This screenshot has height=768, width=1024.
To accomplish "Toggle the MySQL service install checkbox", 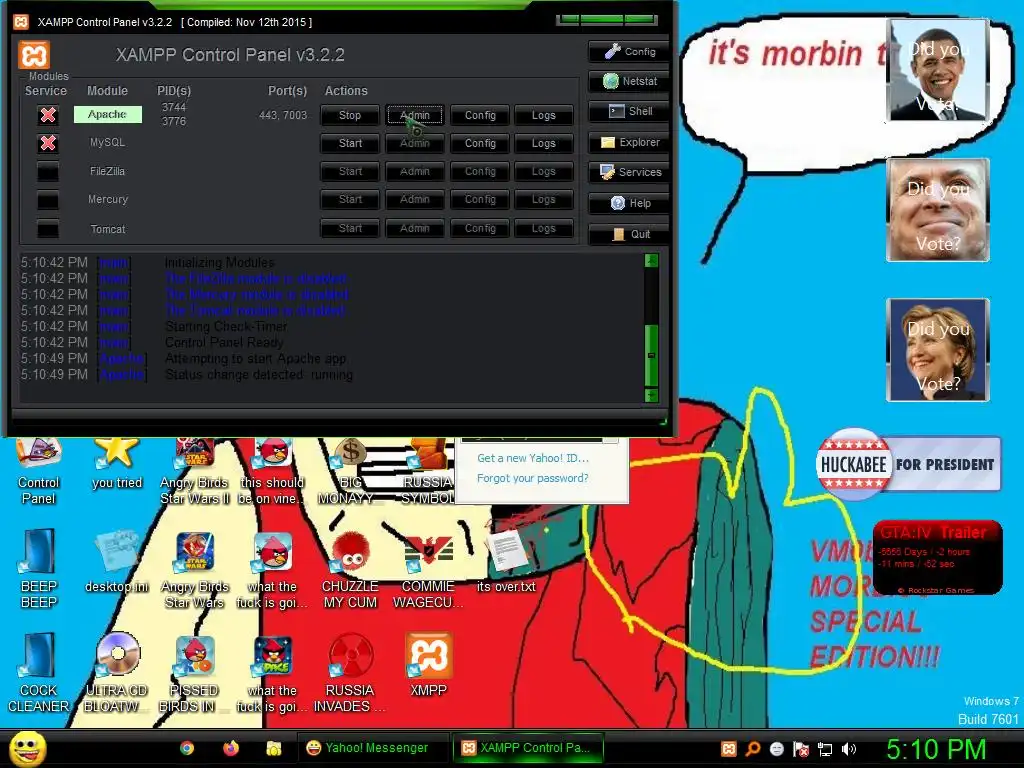I will point(48,143).
